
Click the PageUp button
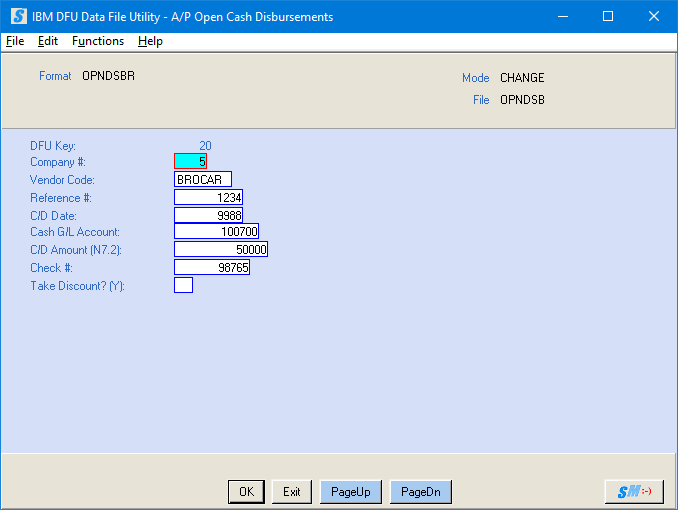coord(351,492)
